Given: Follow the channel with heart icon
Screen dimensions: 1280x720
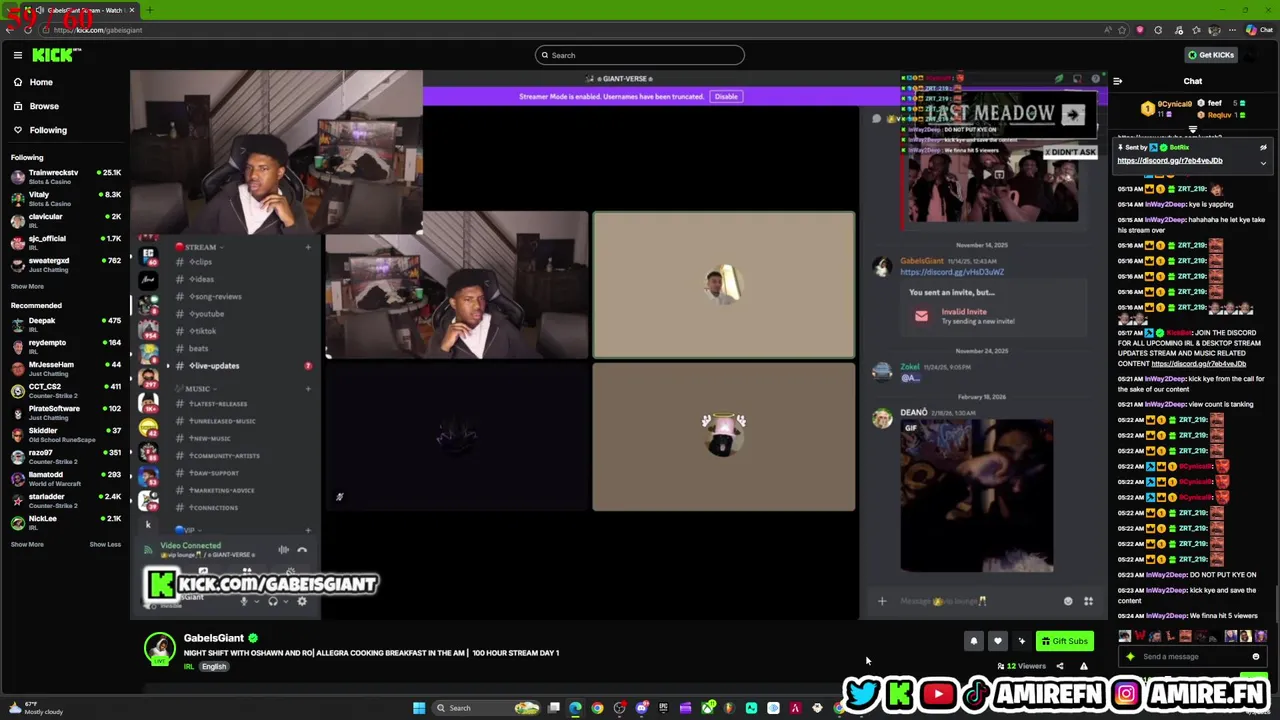Looking at the screenshot, I should click(x=997, y=642).
